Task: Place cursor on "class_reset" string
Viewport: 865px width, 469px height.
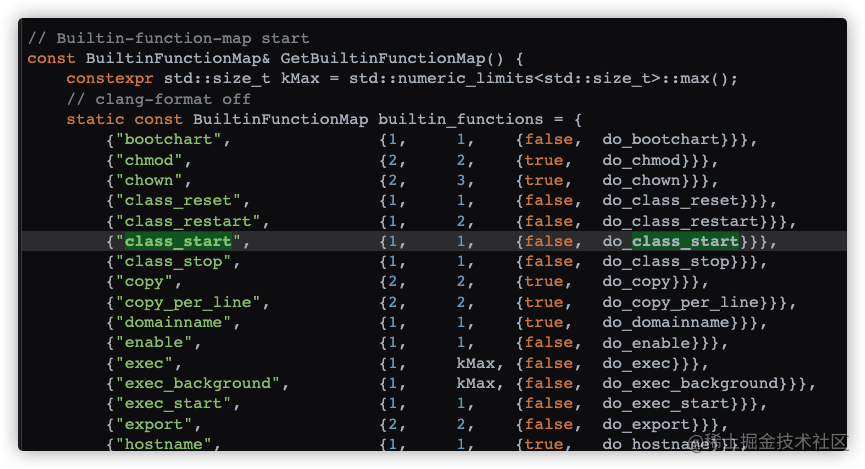Action: click(x=178, y=200)
